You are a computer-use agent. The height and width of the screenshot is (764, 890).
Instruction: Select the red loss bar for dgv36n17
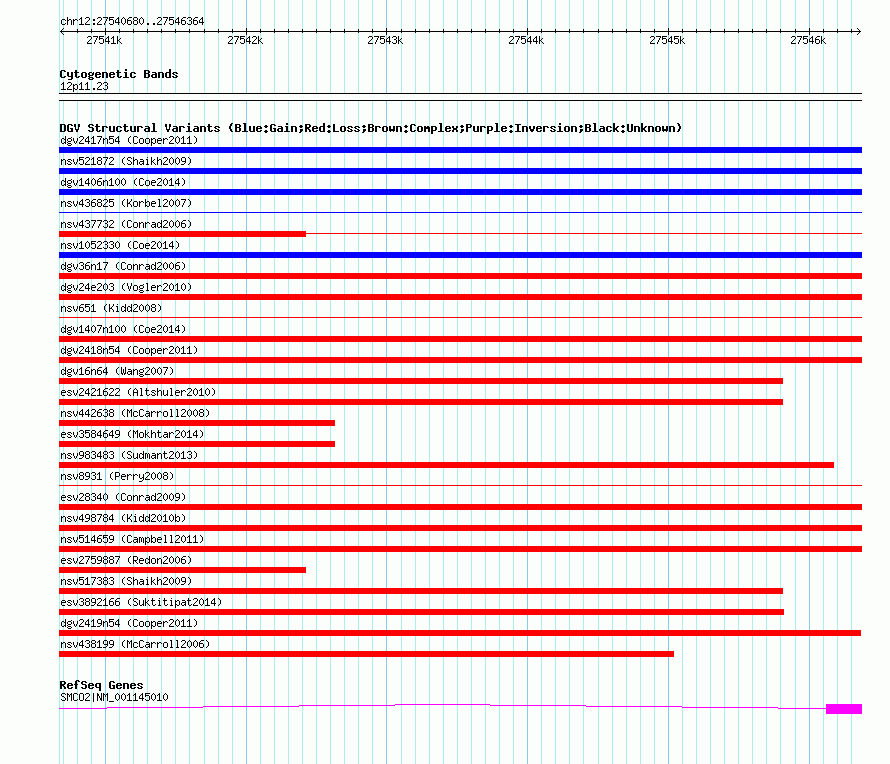pyautogui.click(x=460, y=276)
